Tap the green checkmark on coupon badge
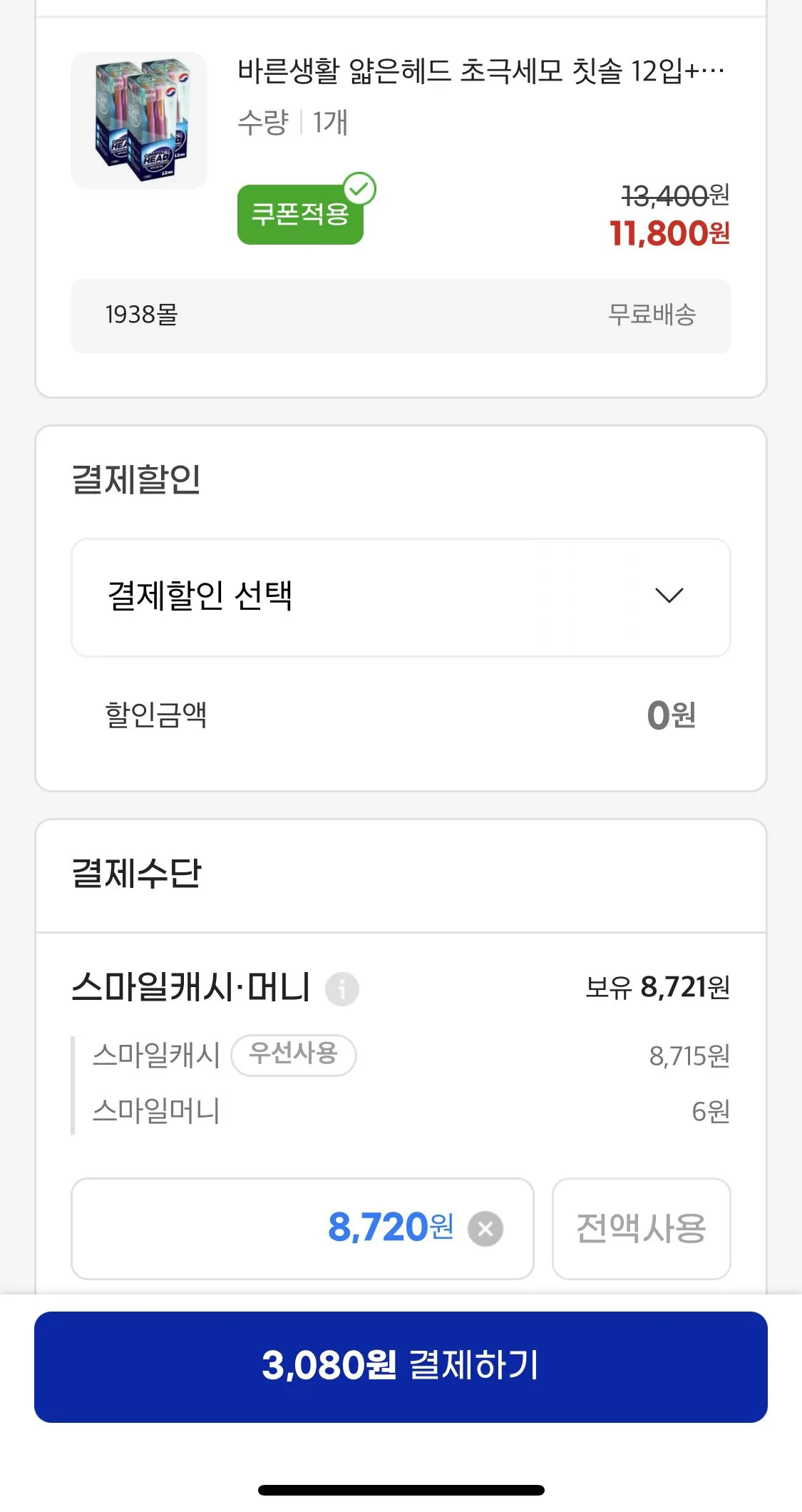This screenshot has width=802, height=1512. pos(360,189)
